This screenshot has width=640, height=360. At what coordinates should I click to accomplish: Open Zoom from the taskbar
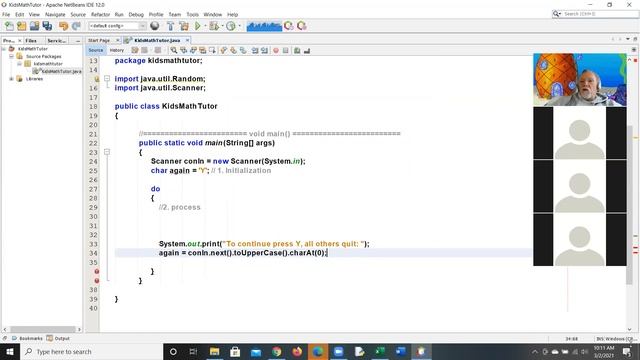(338, 351)
